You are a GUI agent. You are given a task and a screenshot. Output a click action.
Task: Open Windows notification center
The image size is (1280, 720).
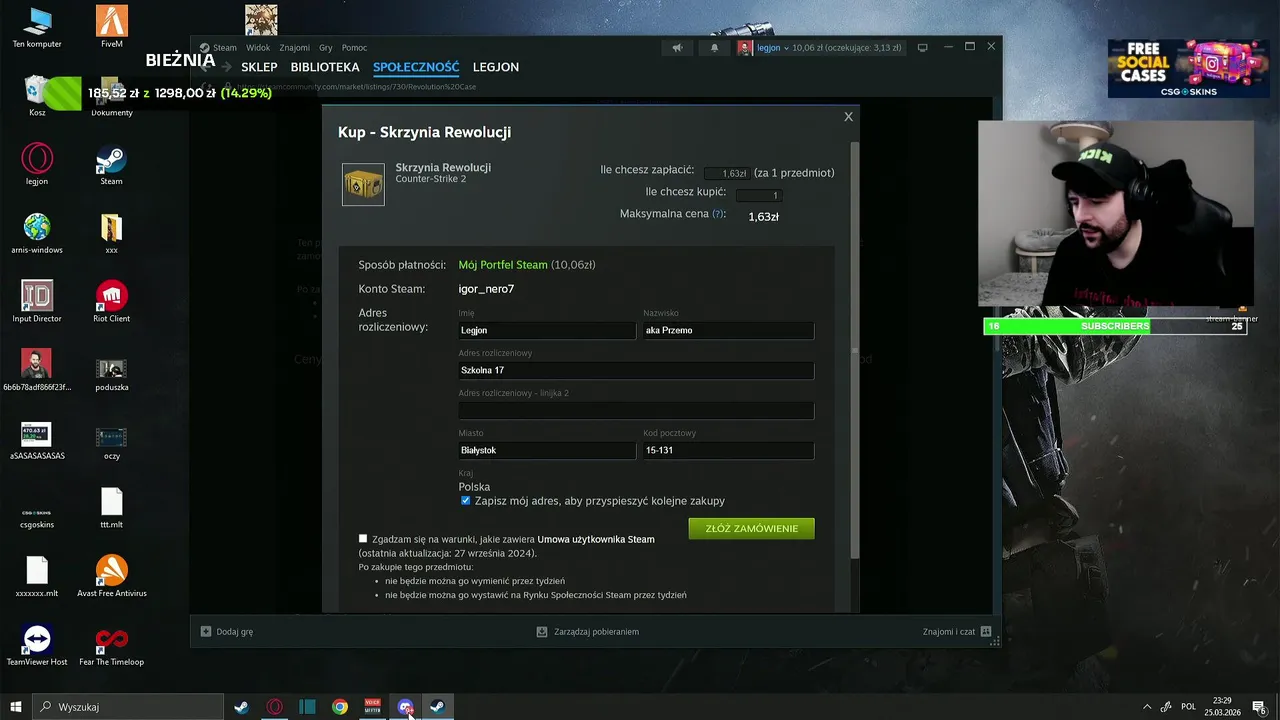[1259, 707]
